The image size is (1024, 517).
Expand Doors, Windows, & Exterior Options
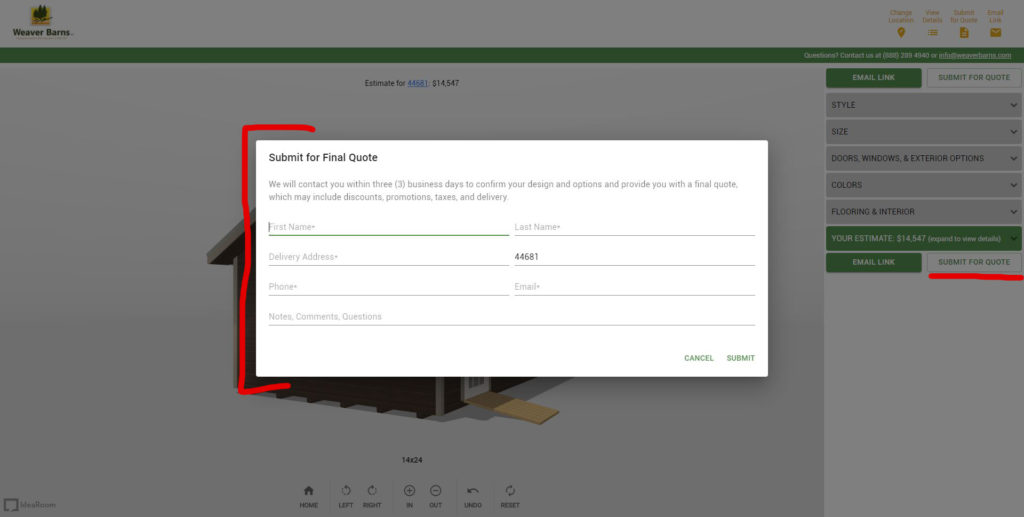pos(923,158)
